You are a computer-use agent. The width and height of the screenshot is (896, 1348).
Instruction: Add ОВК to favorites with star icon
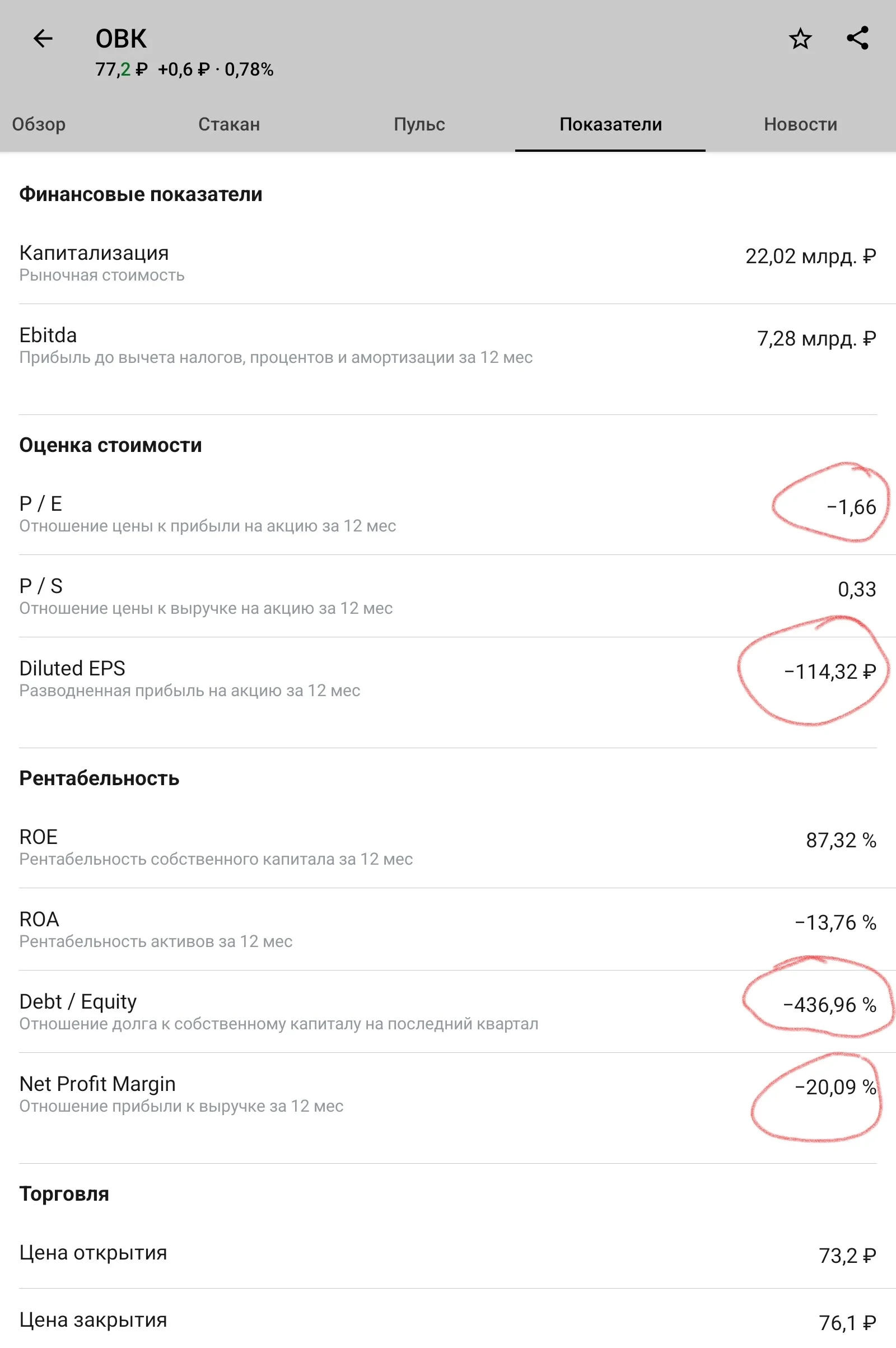click(800, 39)
